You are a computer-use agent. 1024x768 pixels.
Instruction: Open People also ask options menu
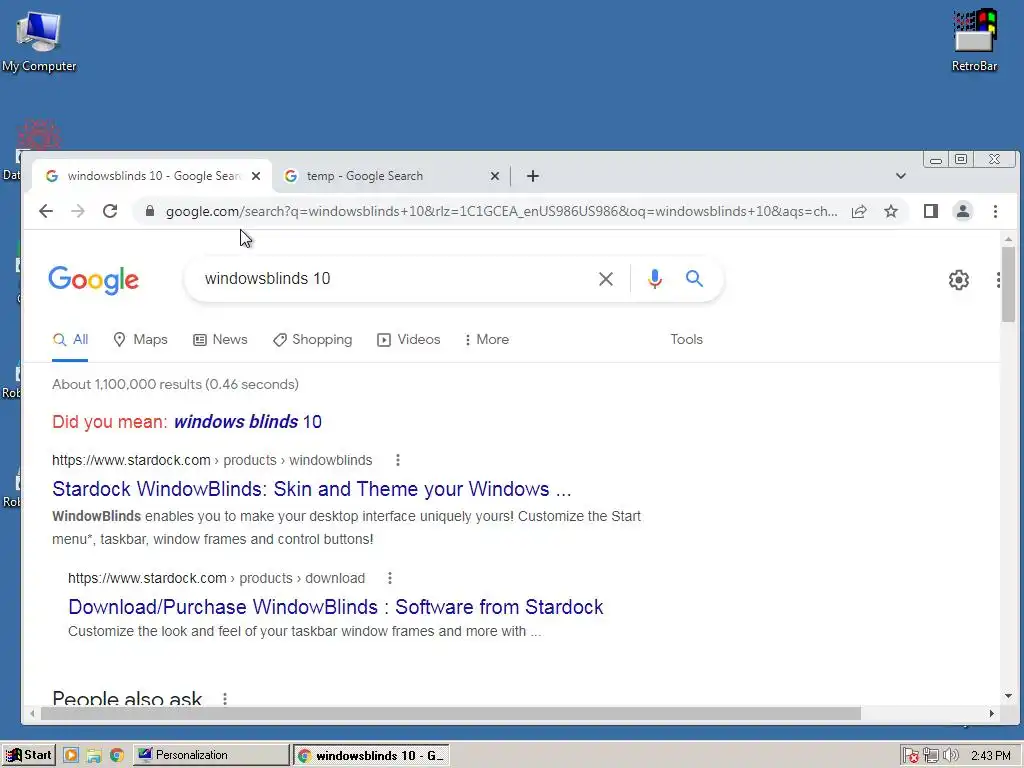tap(225, 699)
